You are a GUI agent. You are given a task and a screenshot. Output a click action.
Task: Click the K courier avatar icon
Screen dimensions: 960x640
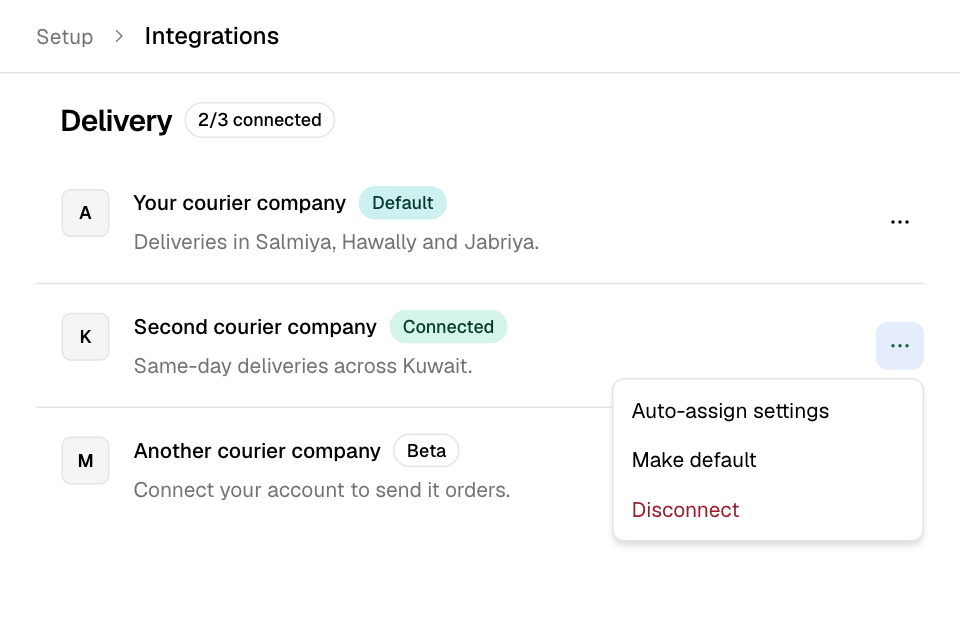tap(86, 337)
